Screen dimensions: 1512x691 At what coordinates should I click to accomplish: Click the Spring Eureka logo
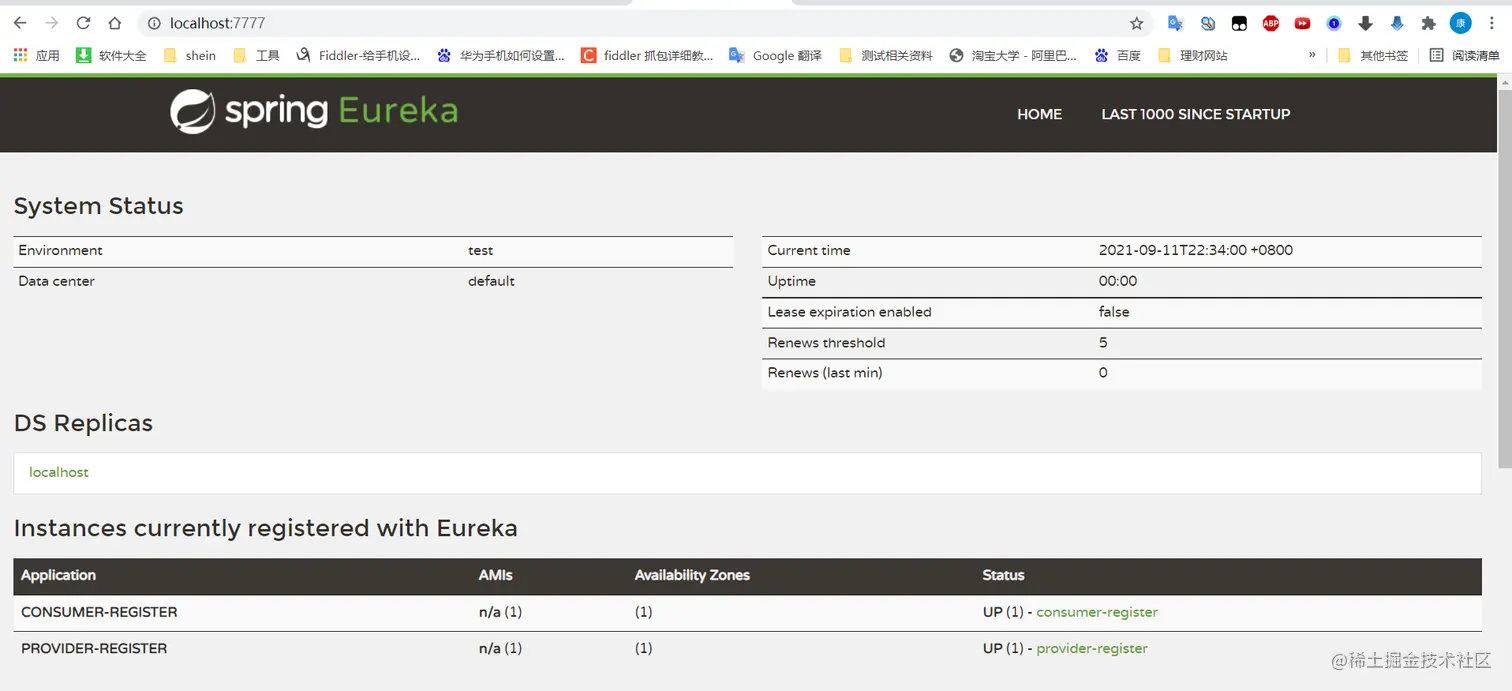tap(314, 111)
